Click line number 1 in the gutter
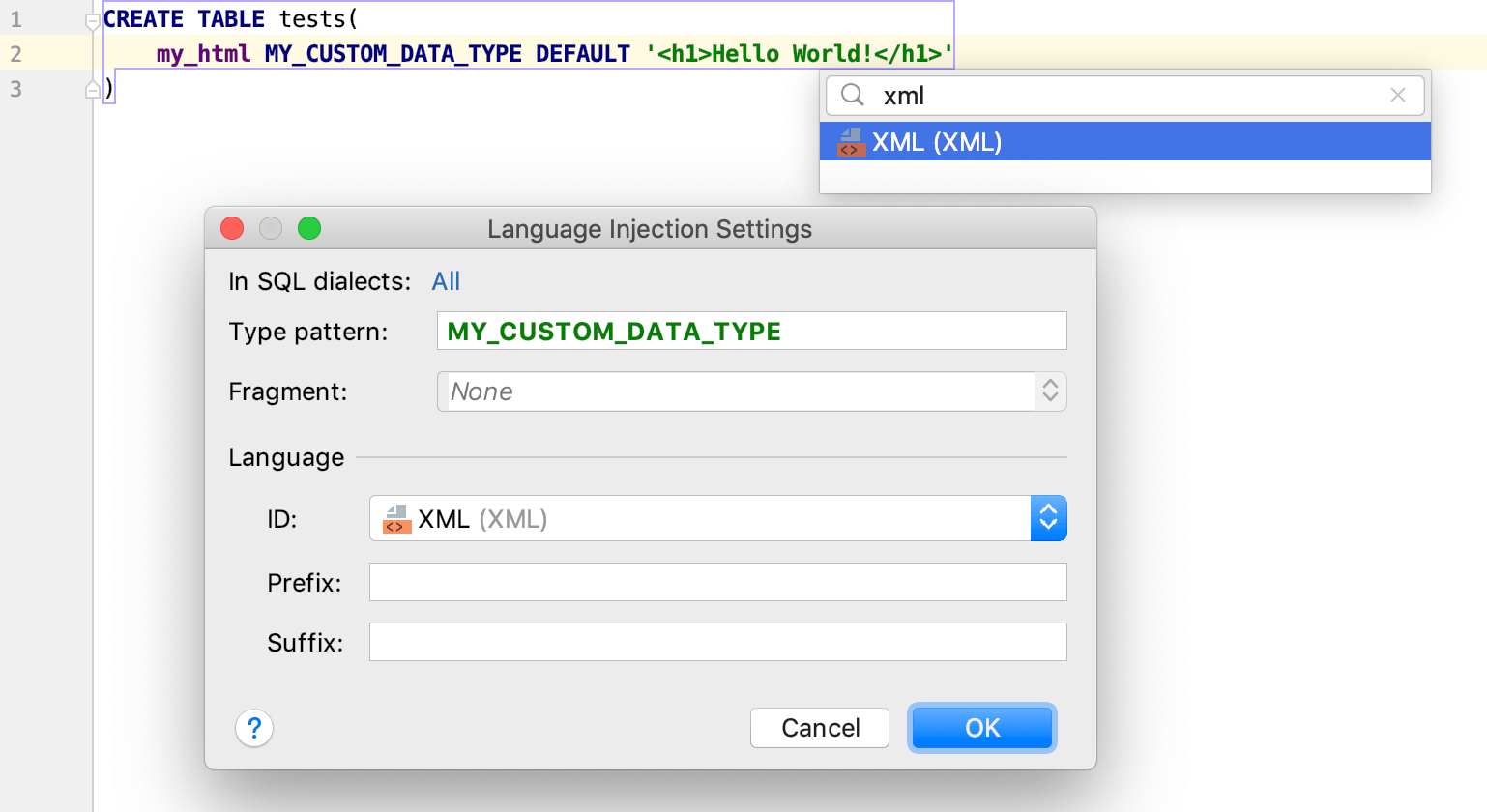1487x812 pixels. (x=15, y=19)
